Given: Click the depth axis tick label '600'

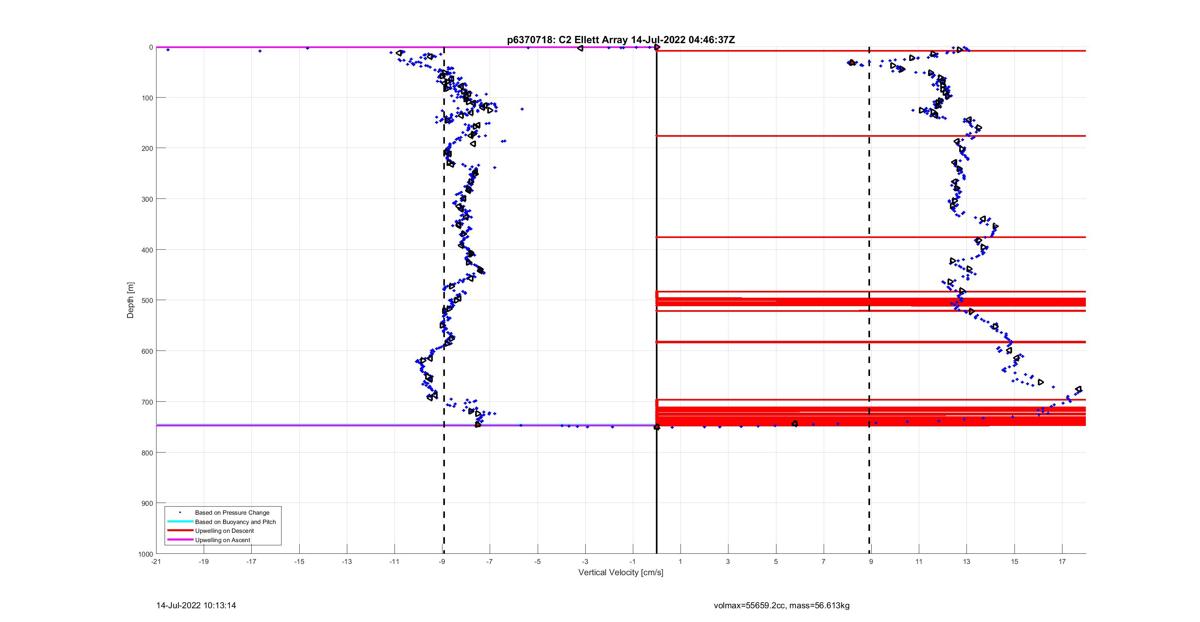Looking at the screenshot, I should tap(146, 351).
